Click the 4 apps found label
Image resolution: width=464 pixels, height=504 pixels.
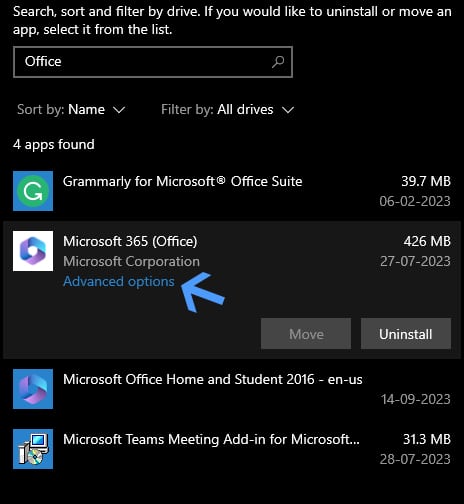54,145
